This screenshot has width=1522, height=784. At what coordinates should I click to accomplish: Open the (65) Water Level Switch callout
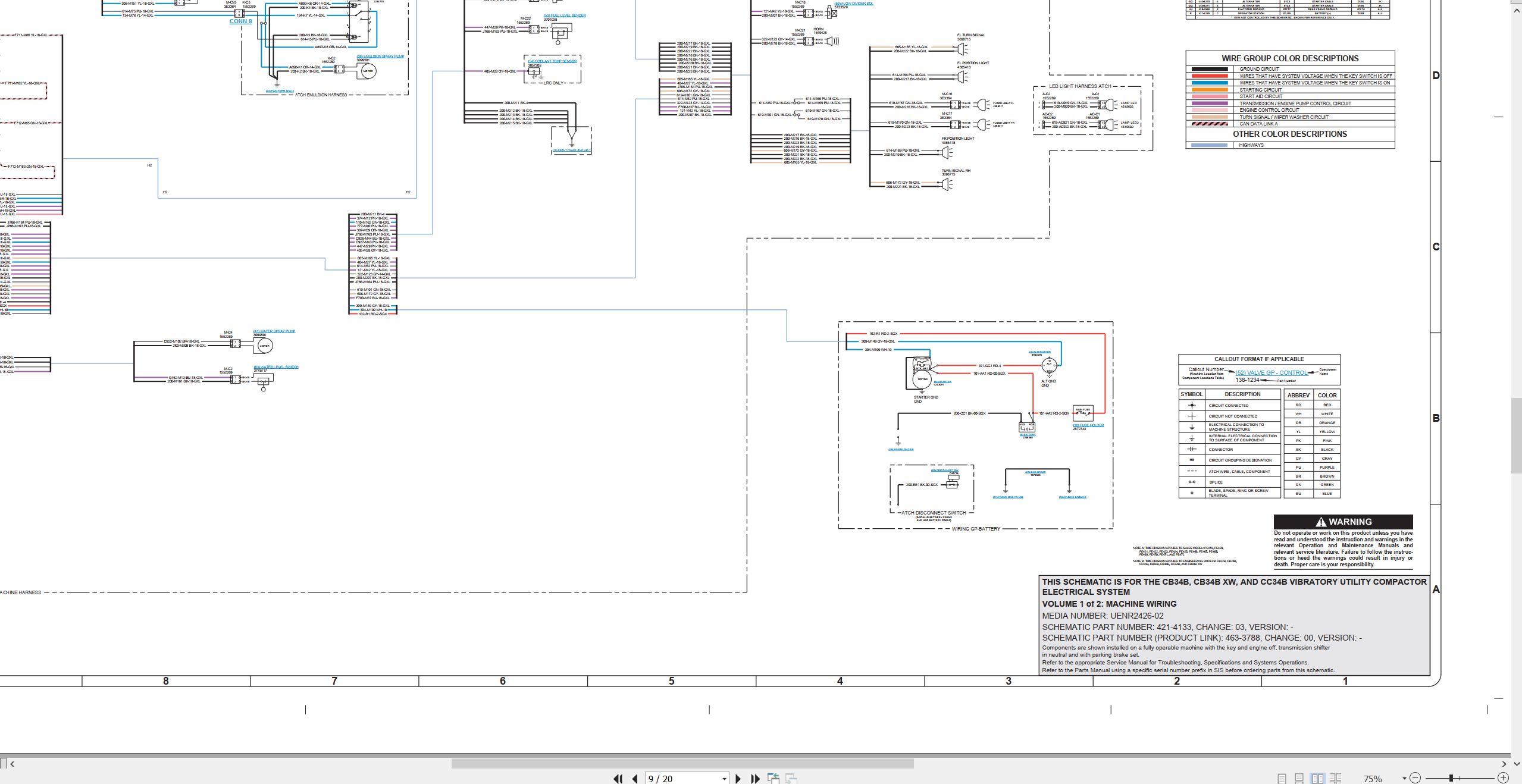[276, 367]
